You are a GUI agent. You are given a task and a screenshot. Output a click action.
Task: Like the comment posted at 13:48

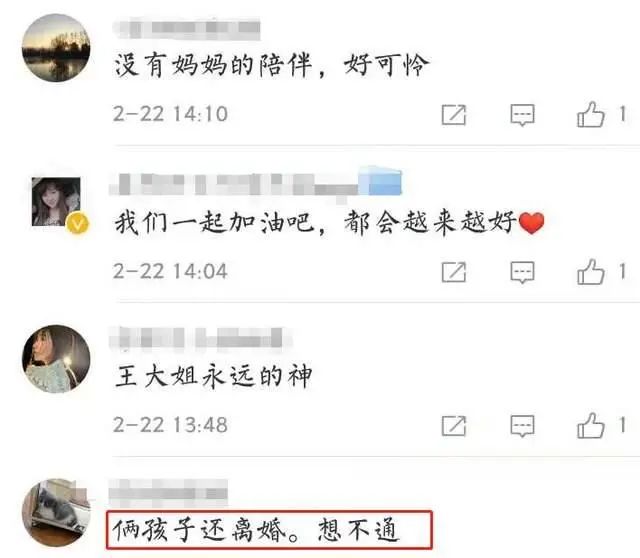point(590,425)
